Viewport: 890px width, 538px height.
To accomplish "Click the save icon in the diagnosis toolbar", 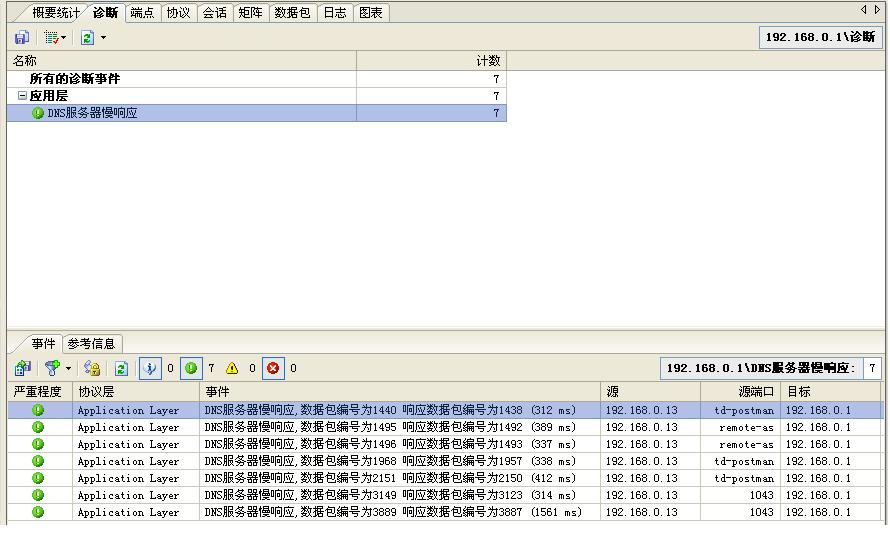I will tap(21, 37).
